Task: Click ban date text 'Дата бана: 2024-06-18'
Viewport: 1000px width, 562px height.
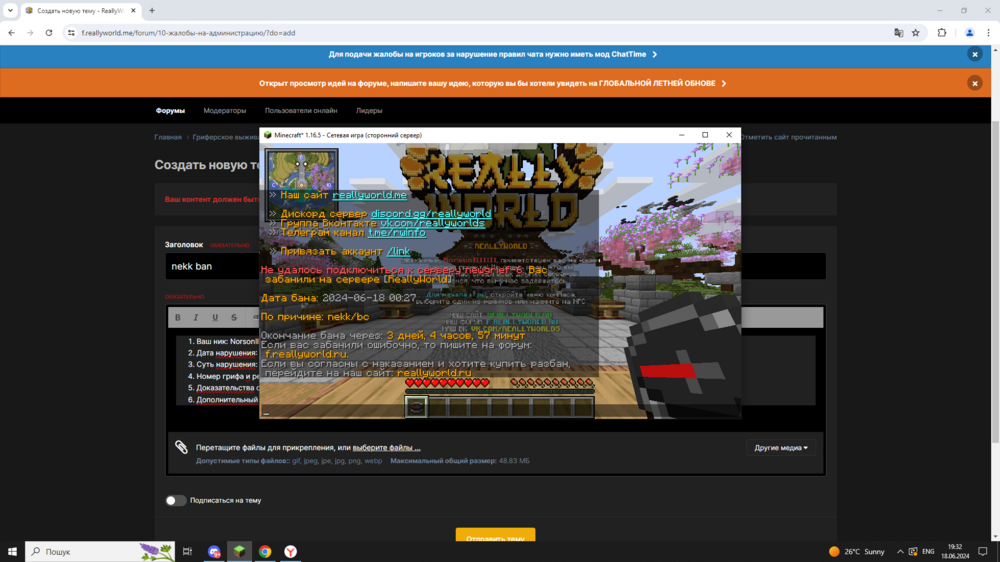Action: pos(338,298)
